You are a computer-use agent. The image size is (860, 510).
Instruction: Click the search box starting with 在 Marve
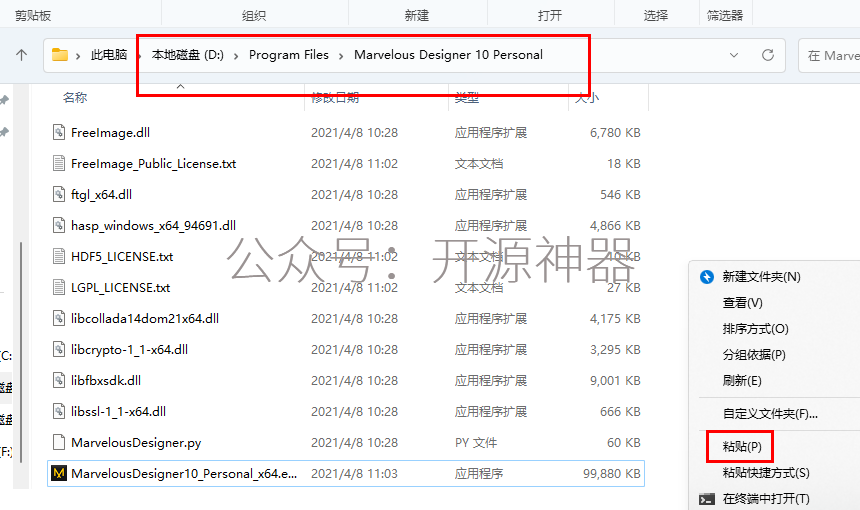pos(829,55)
